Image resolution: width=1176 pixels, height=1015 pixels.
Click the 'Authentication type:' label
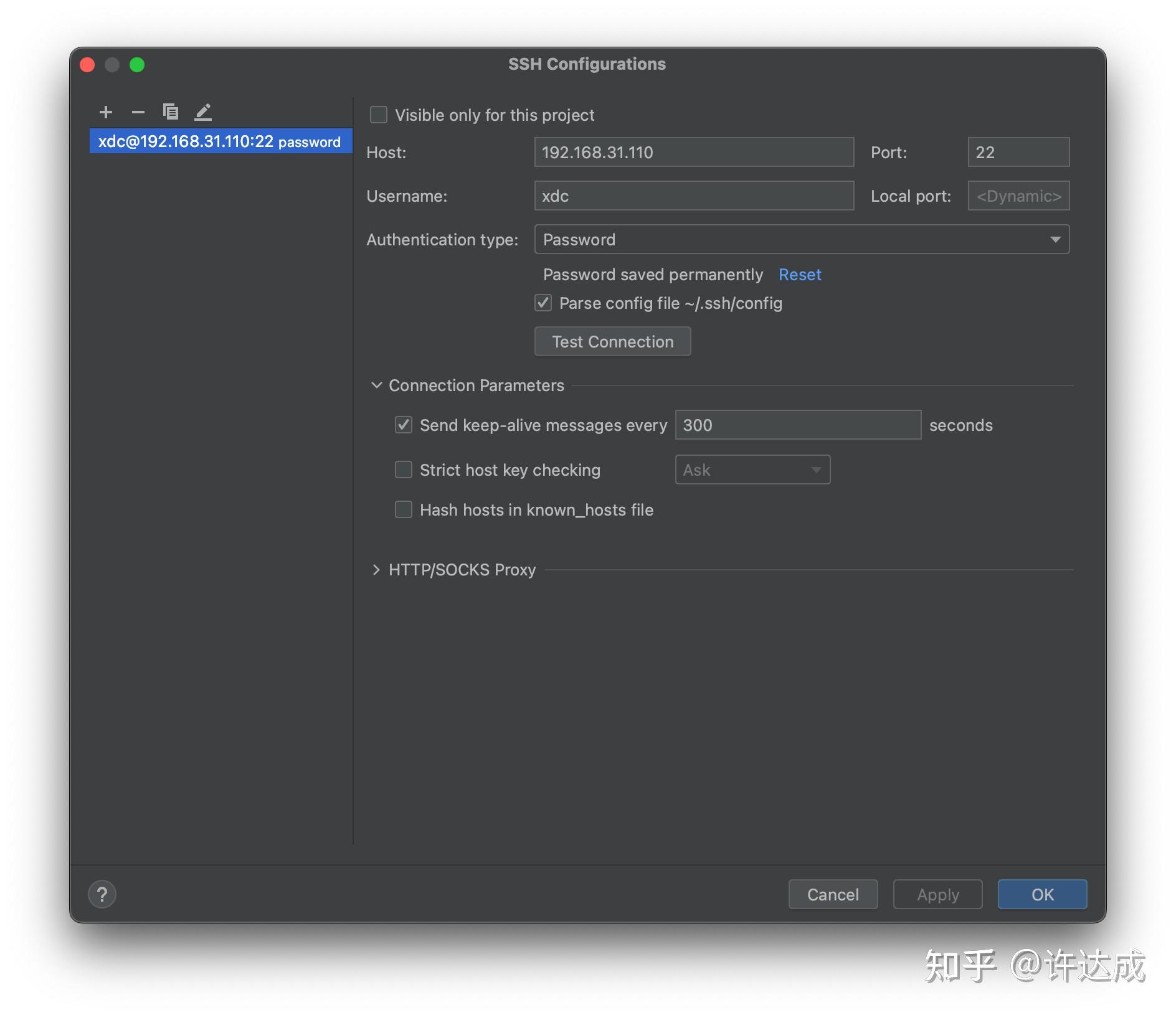[442, 240]
